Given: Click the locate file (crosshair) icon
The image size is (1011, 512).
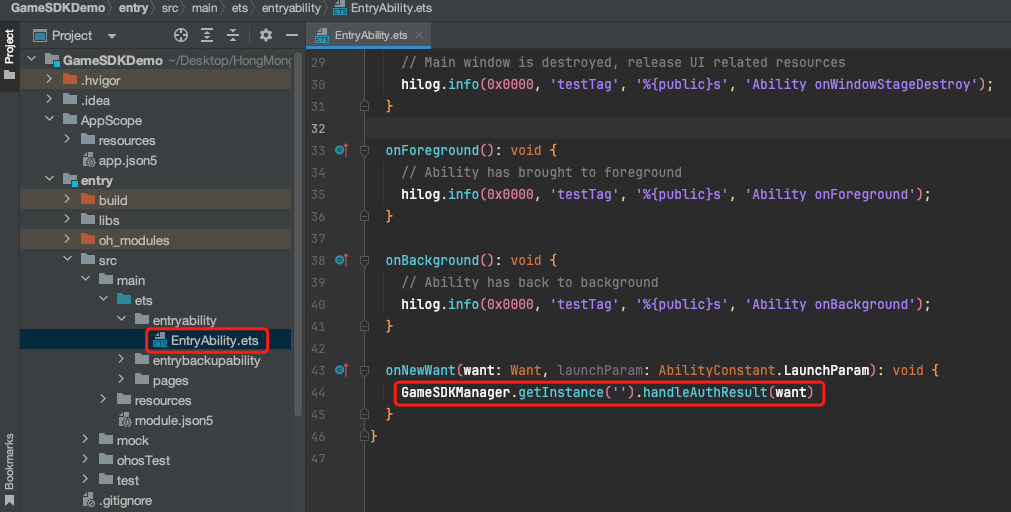Looking at the screenshot, I should (181, 35).
